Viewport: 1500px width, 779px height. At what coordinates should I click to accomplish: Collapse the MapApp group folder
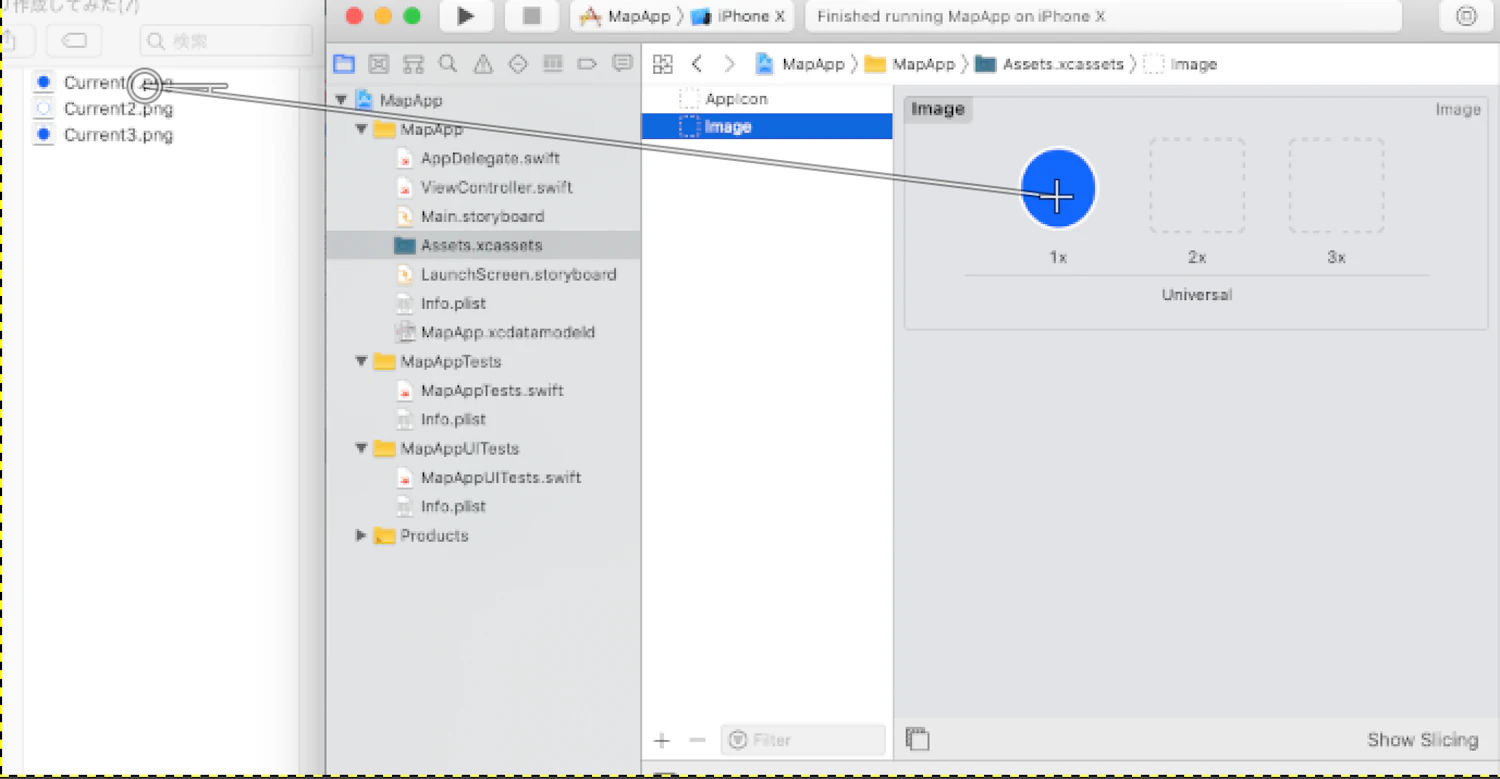[361, 129]
